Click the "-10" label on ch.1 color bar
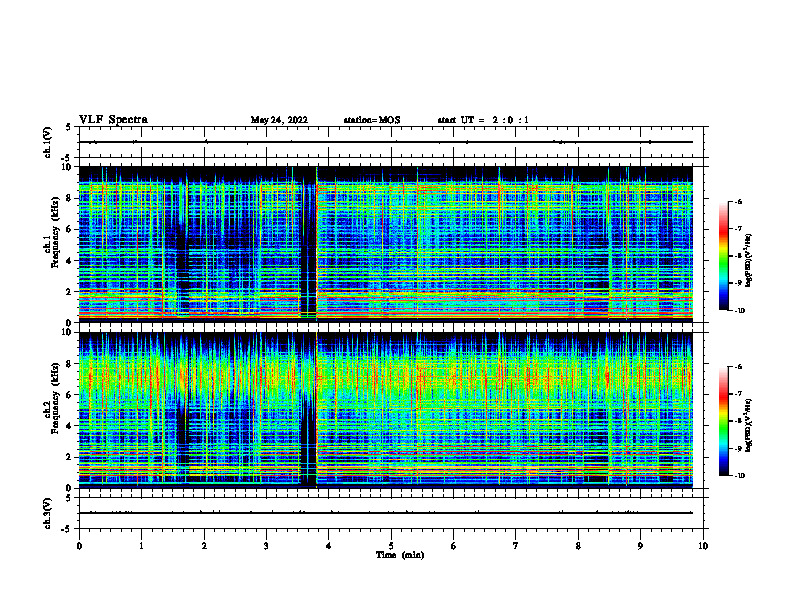The image size is (792, 612). pyautogui.click(x=739, y=310)
